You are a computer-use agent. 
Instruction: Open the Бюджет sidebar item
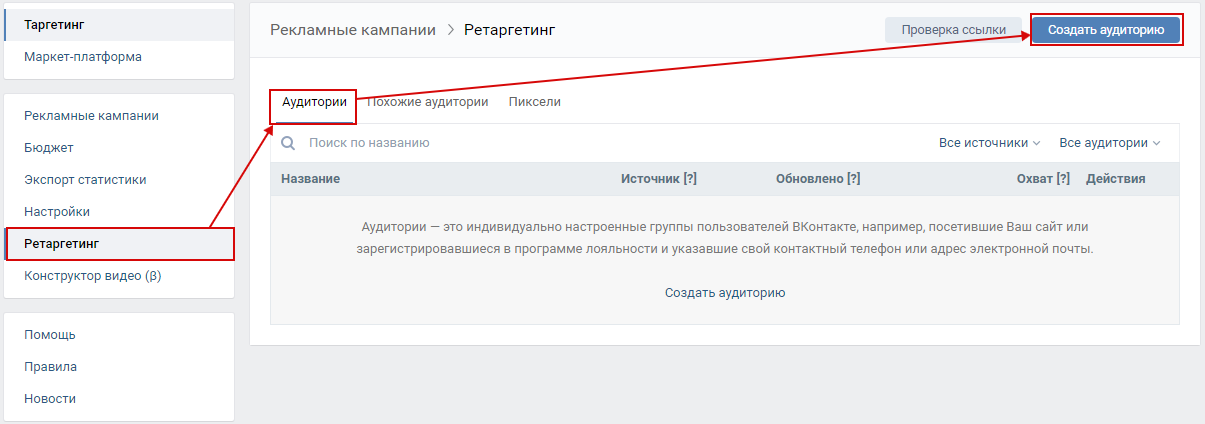(x=119, y=148)
